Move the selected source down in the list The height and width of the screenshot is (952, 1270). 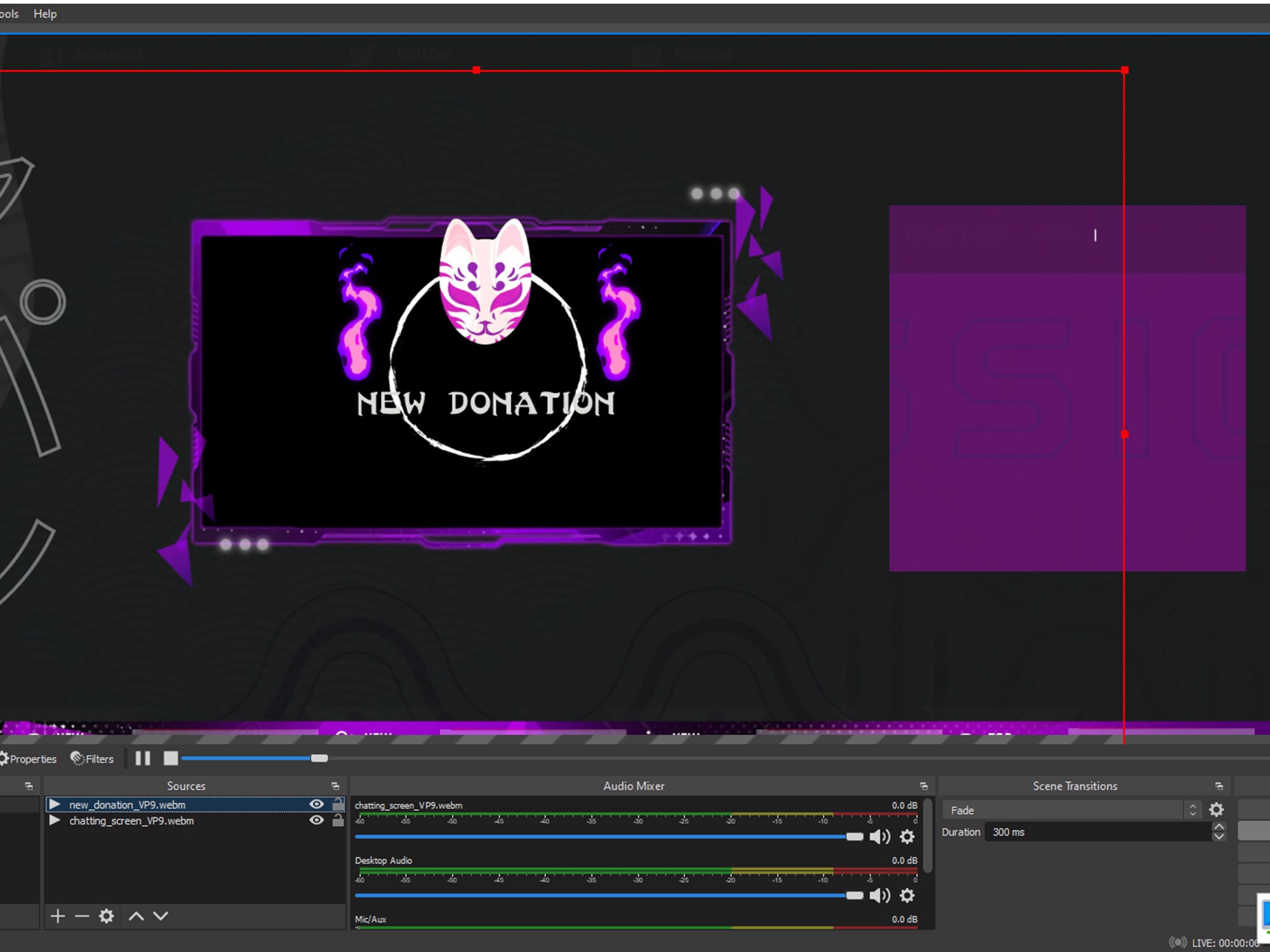(x=160, y=916)
